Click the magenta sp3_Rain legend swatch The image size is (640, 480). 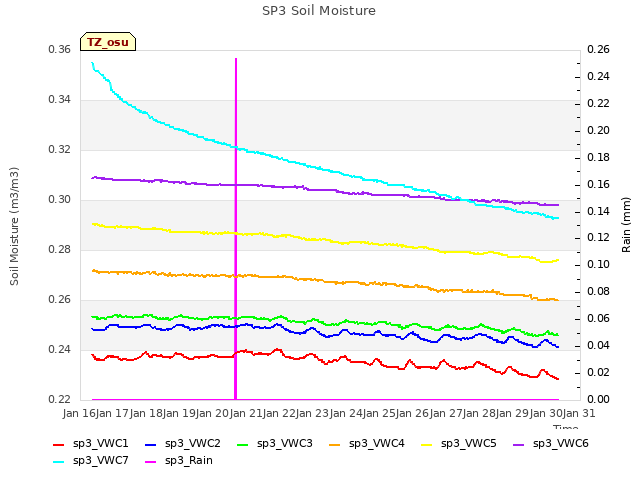[151, 462]
